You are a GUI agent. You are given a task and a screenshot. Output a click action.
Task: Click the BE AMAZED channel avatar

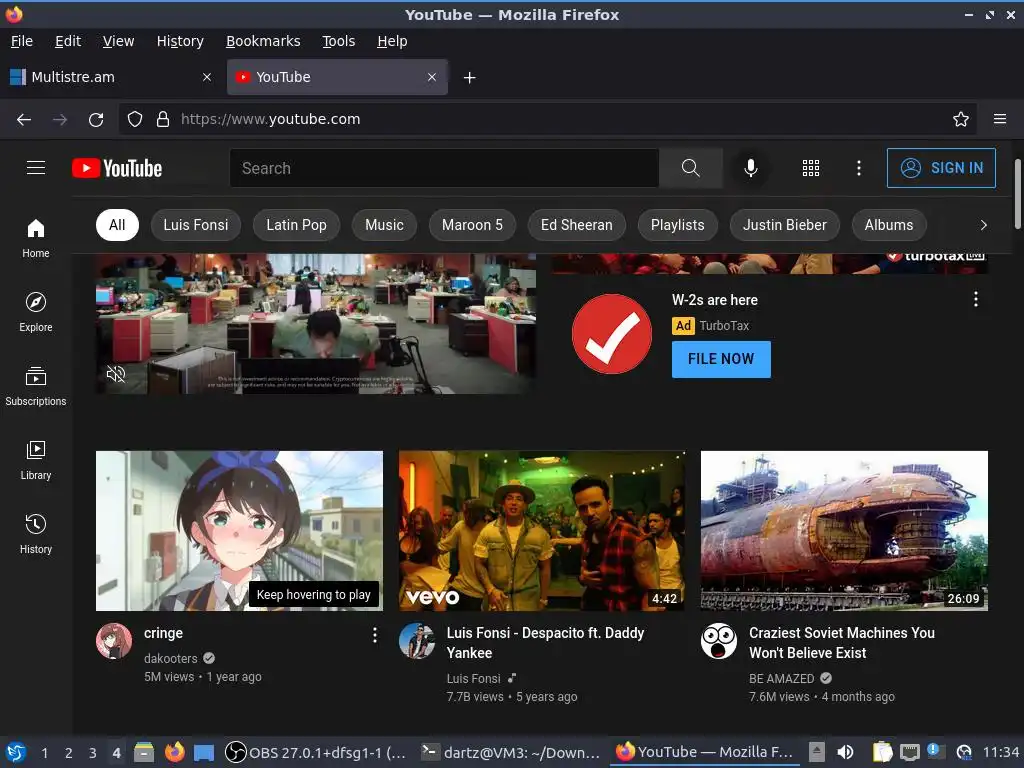click(x=719, y=641)
